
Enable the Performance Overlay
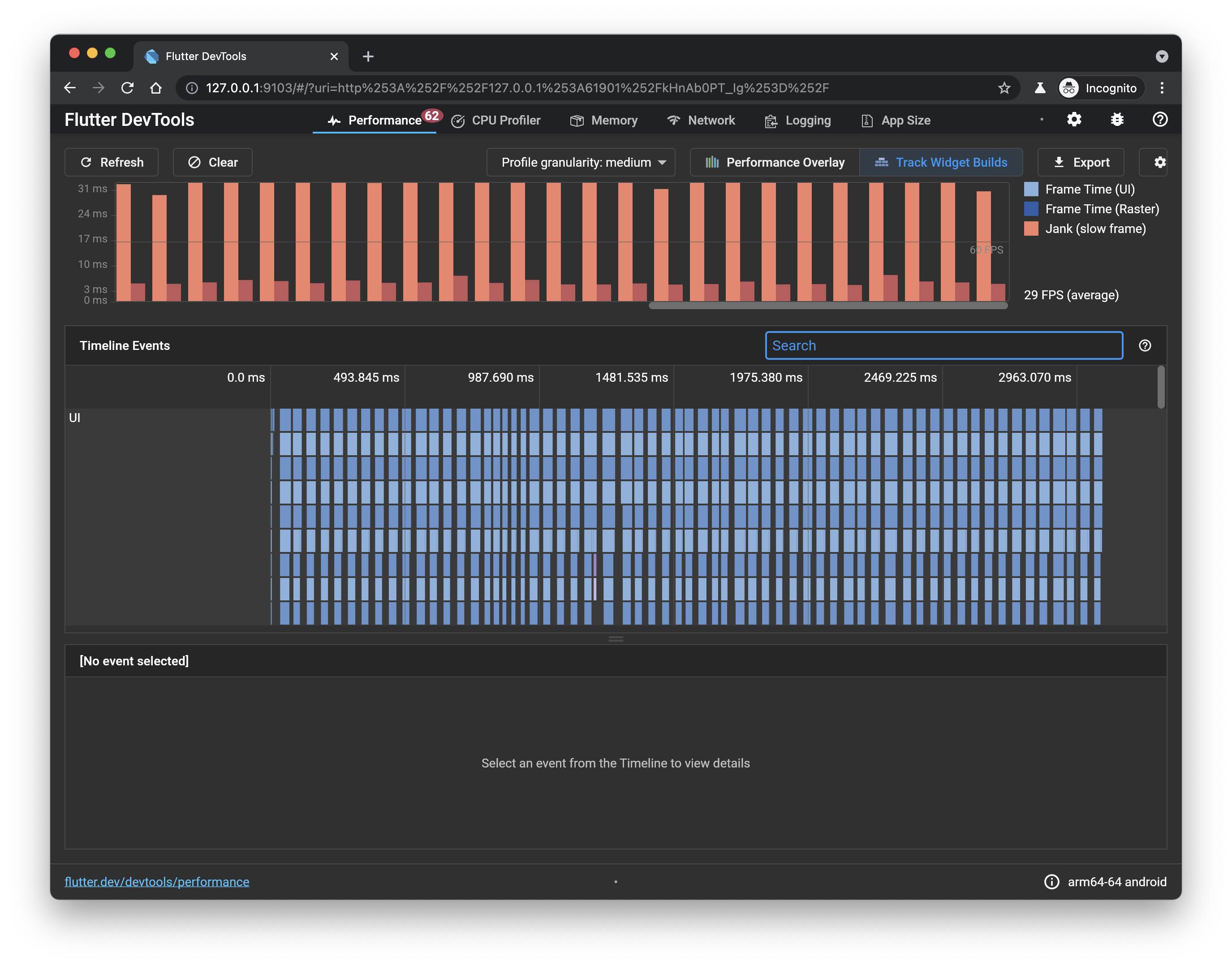coord(774,162)
